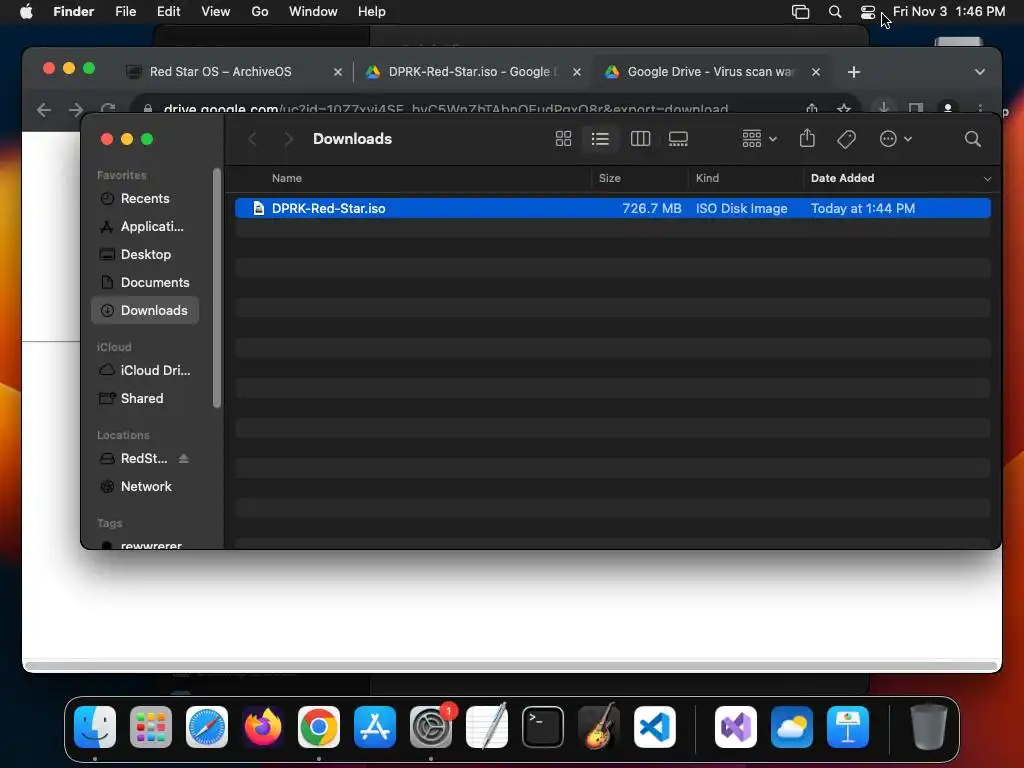This screenshot has height=768, width=1024.
Task: Click the Finder Edit Tags icon
Action: tap(846, 138)
